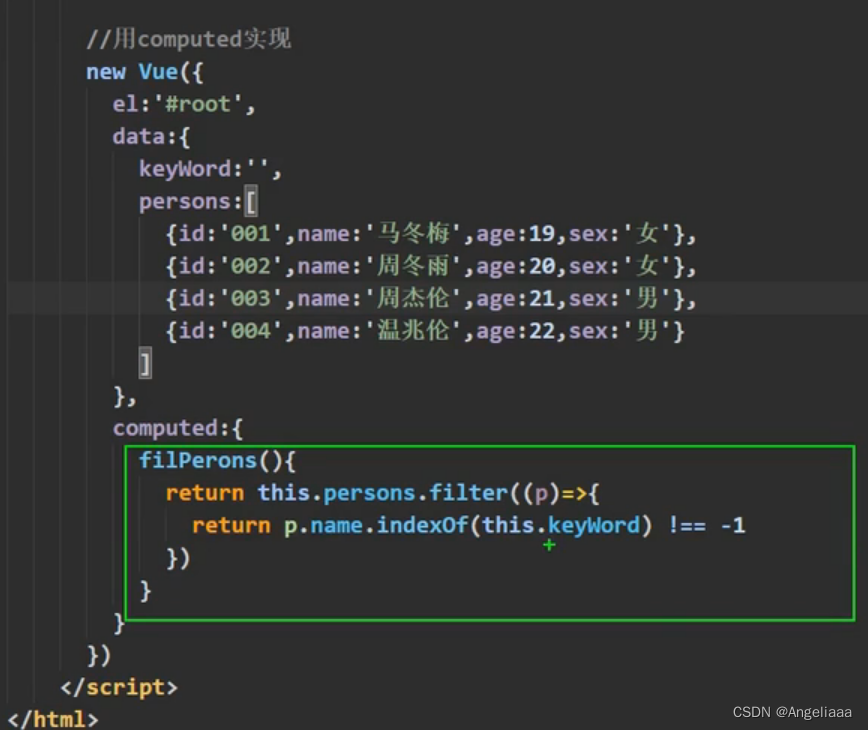
Task: Click the sex value '男' in row 004
Action: click(647, 331)
